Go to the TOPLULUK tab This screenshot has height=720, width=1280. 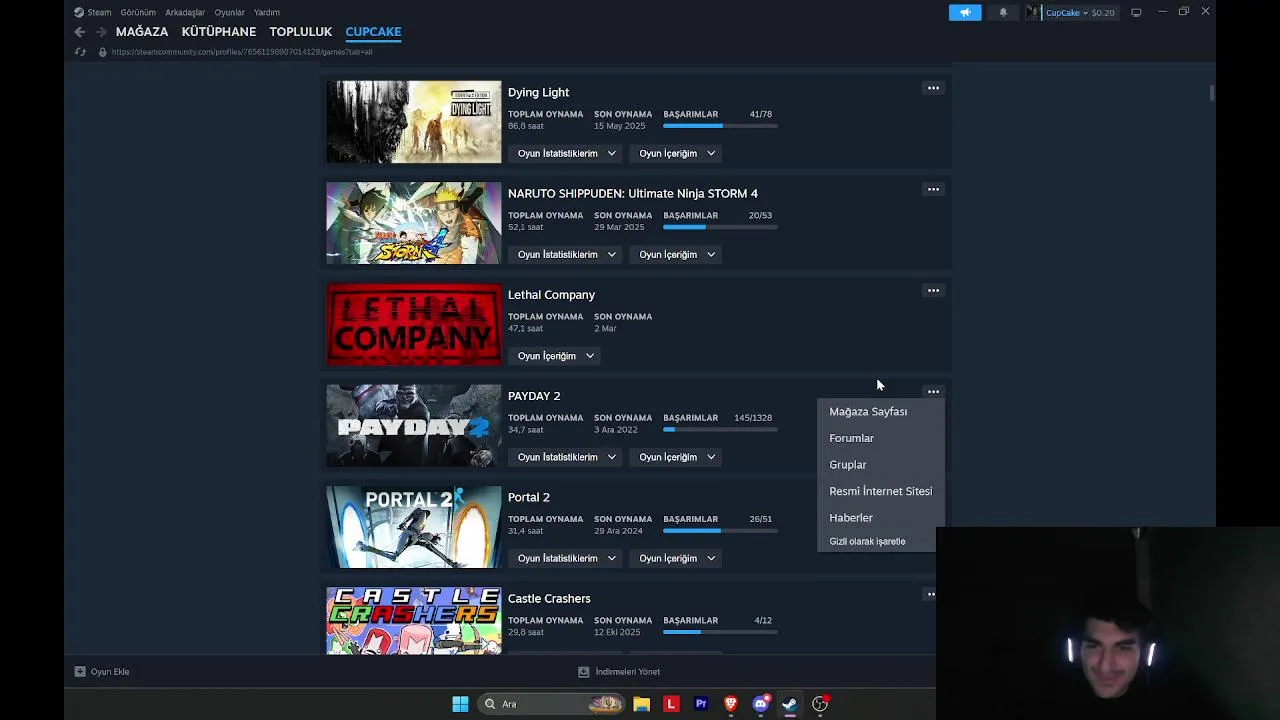[300, 32]
